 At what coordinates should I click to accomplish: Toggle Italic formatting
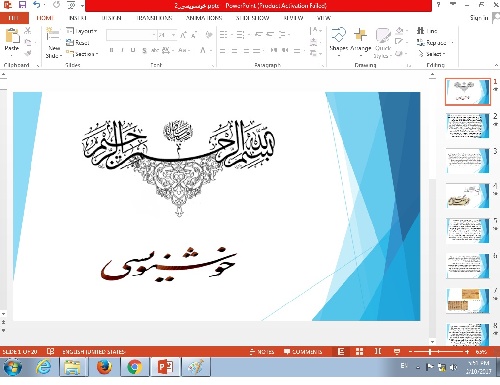click(122, 50)
